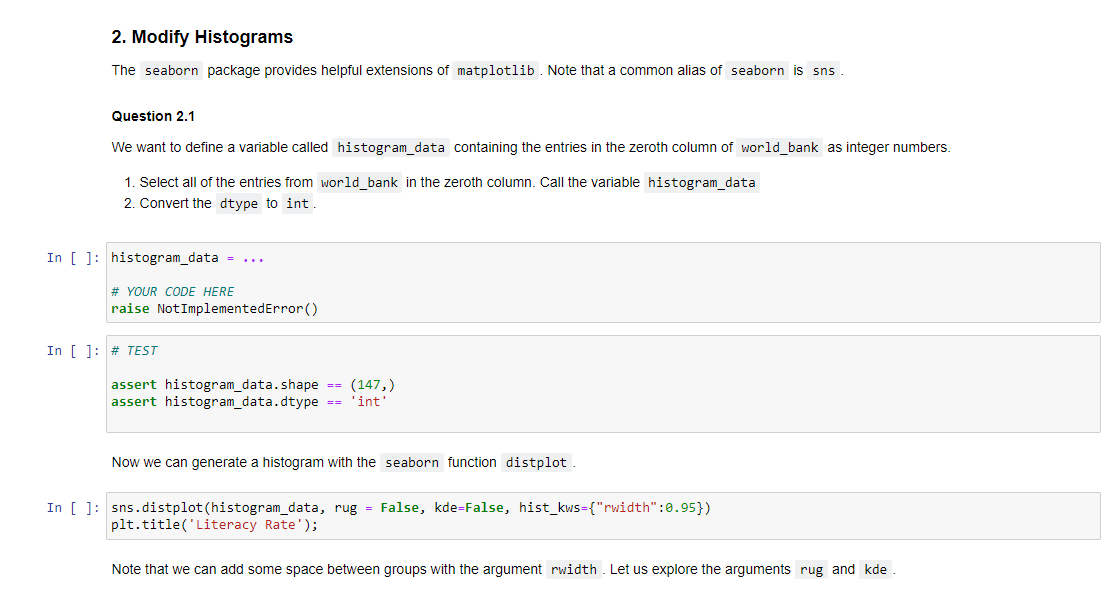Viewport: 1110px width, 591px height.
Task: Click the raise NotImplementedError() line
Action: pos(216,308)
